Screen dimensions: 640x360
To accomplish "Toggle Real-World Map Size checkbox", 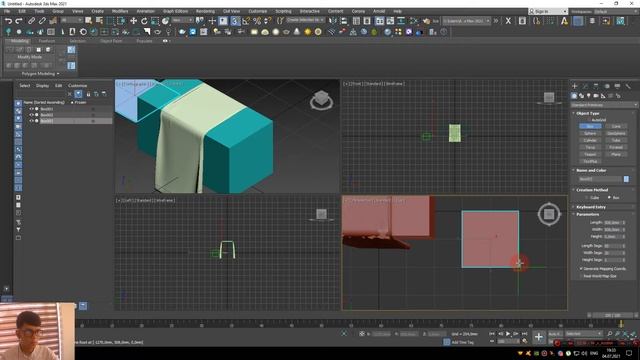I will [581, 276].
